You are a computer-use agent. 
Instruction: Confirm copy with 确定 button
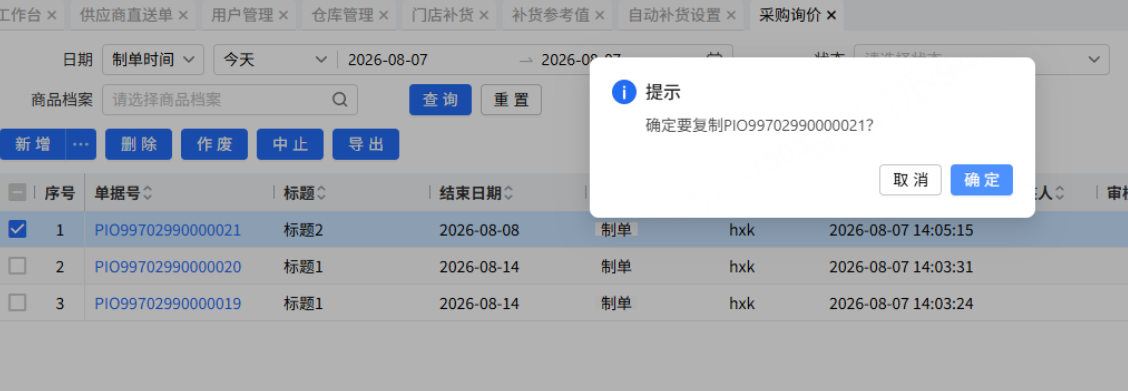981,180
